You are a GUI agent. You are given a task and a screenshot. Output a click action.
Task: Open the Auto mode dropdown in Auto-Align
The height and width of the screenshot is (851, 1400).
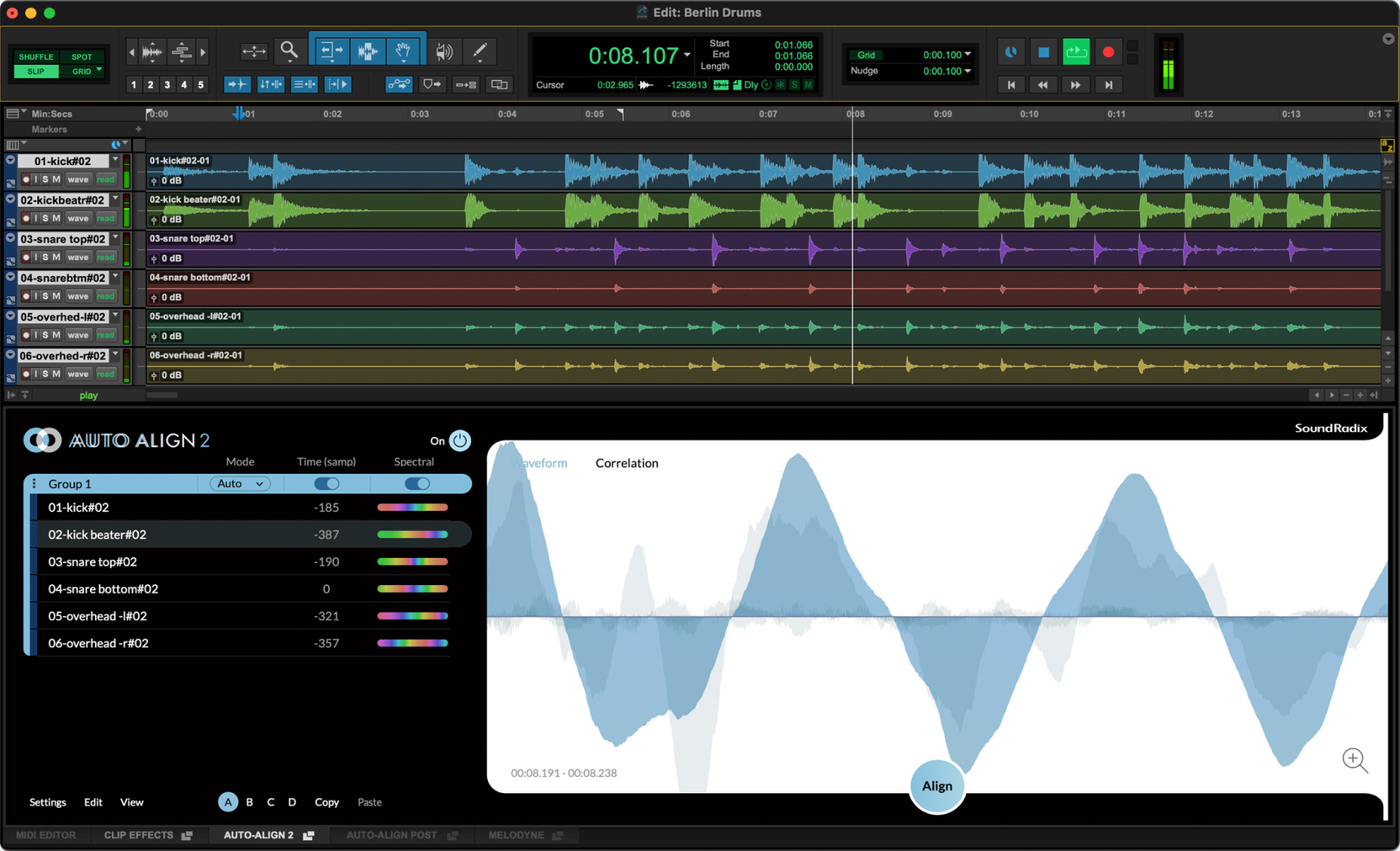[240, 483]
